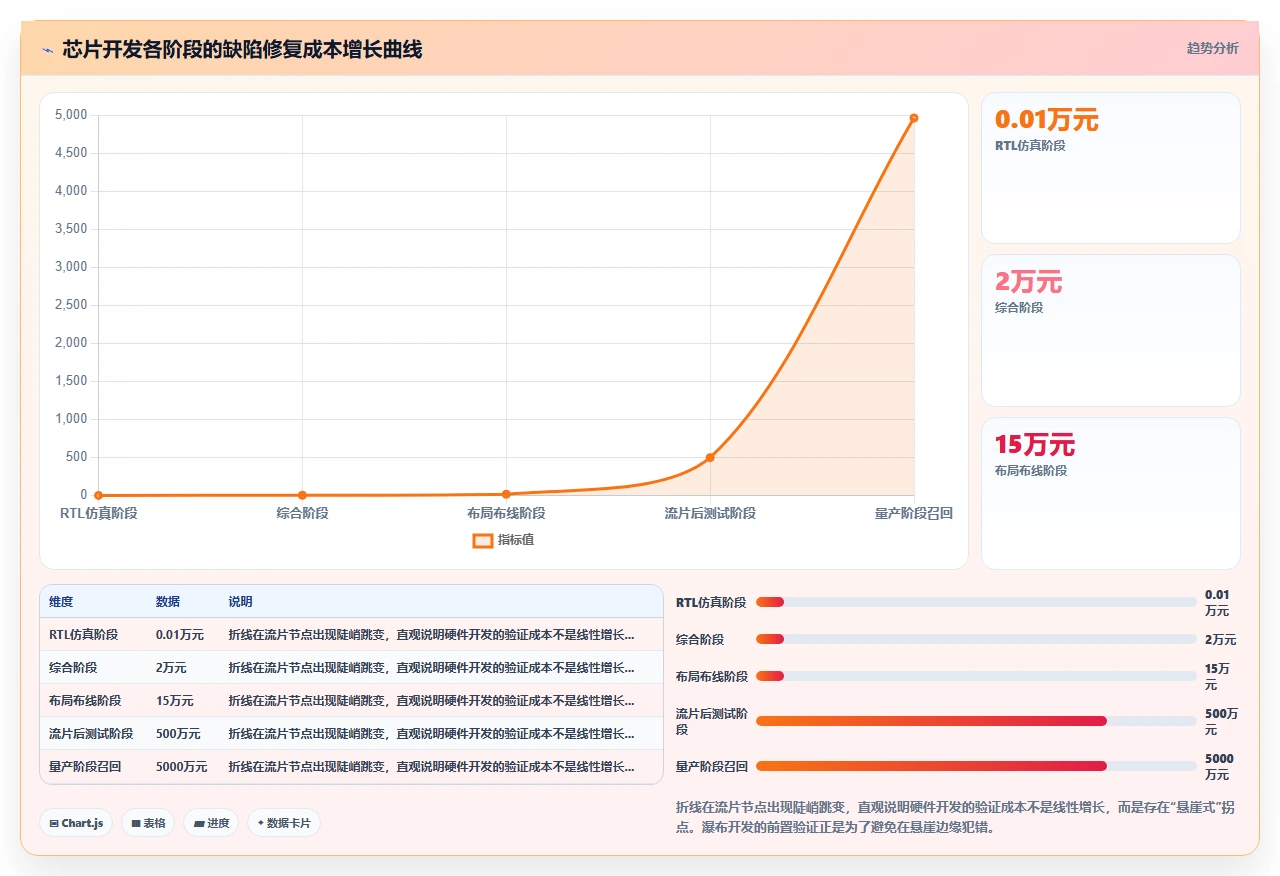The width and height of the screenshot is (1280, 876).
Task: Toggle the 指标值 legend color box
Action: (x=482, y=540)
